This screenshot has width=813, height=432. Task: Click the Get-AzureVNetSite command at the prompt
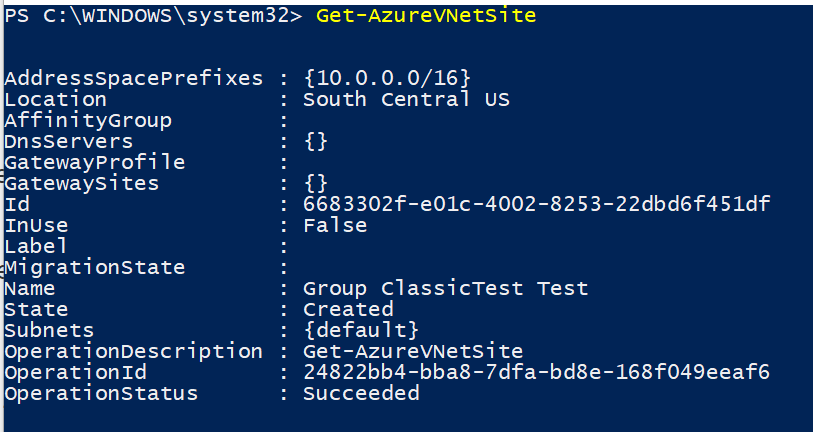(425, 16)
